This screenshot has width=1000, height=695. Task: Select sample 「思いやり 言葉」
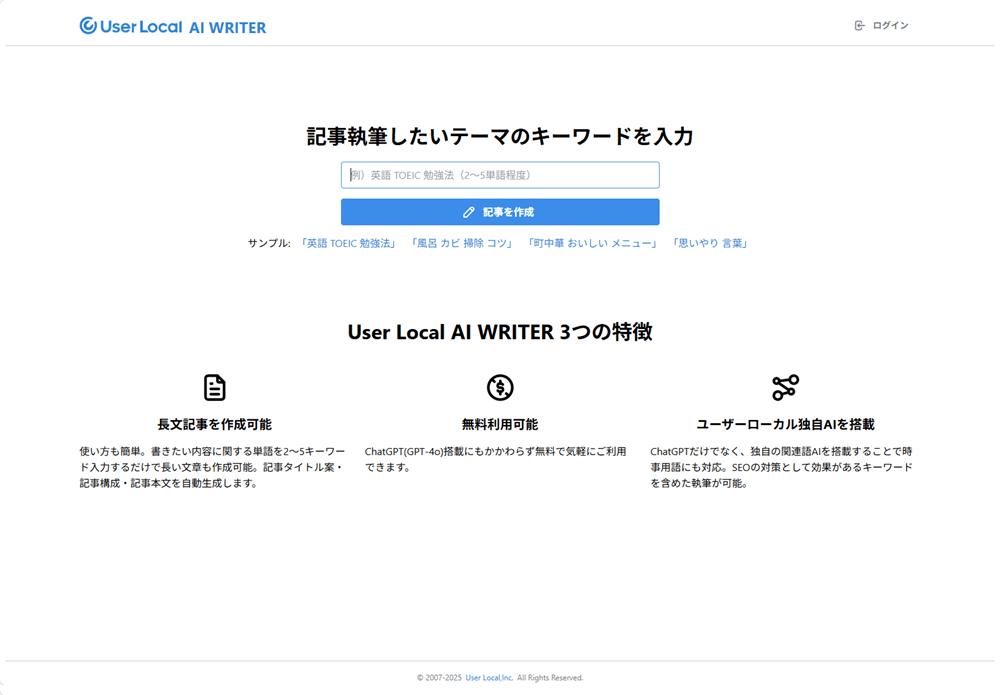click(710, 243)
